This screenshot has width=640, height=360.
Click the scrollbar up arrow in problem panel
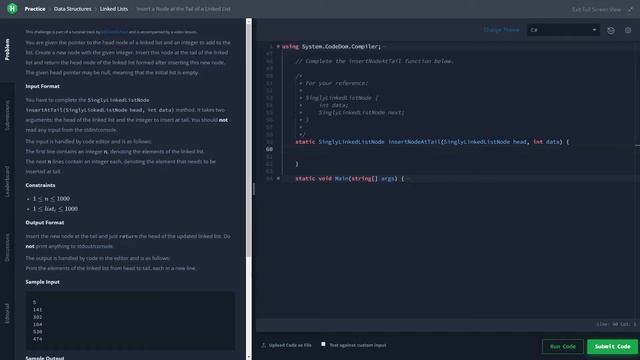249,21
